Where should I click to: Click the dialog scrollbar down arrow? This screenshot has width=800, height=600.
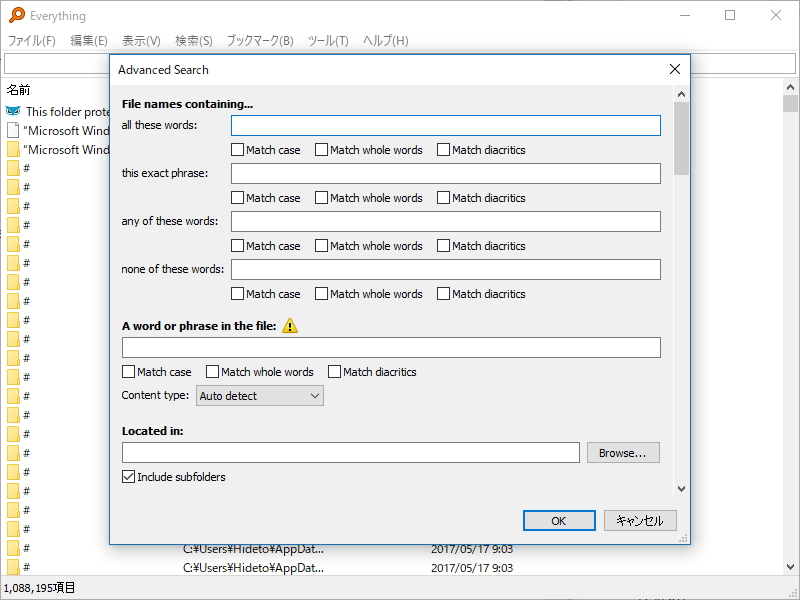(x=681, y=489)
